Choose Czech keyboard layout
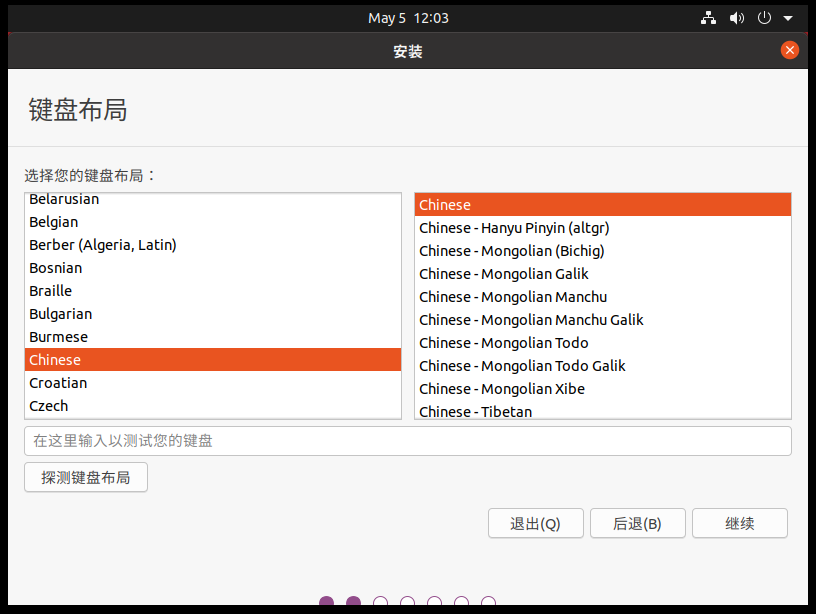Screen dimensions: 816x614 tap(213, 405)
